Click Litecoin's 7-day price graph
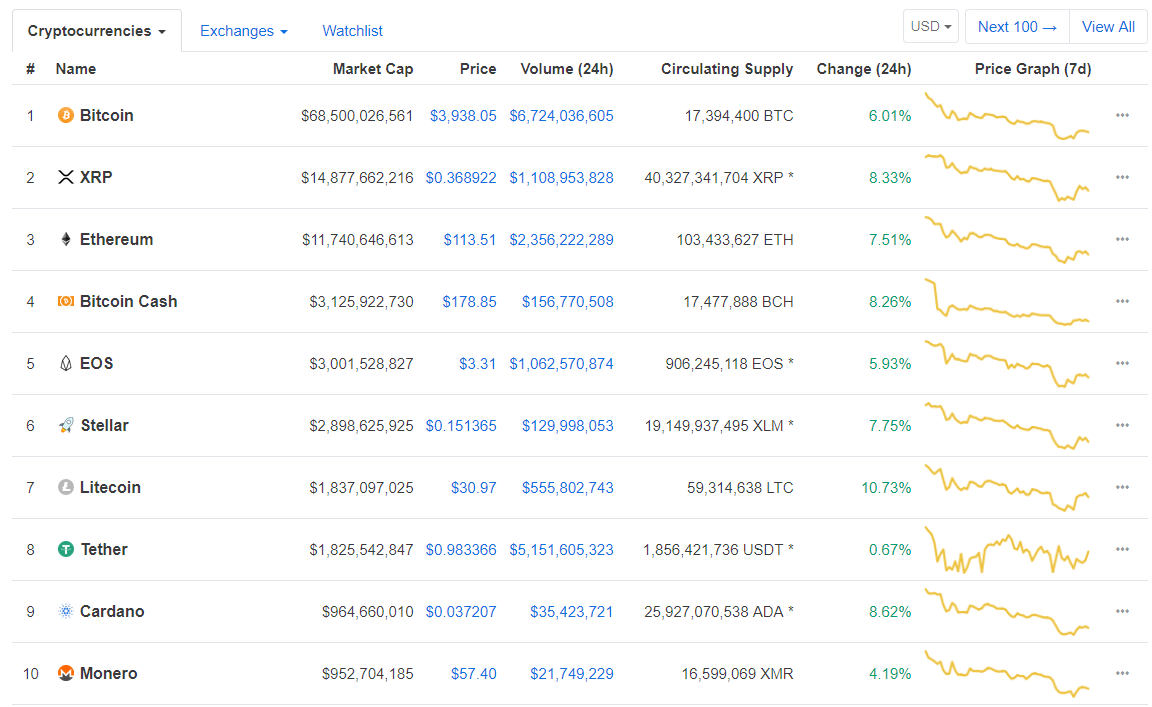Viewport: 1152px width, 707px height. coord(1006,487)
